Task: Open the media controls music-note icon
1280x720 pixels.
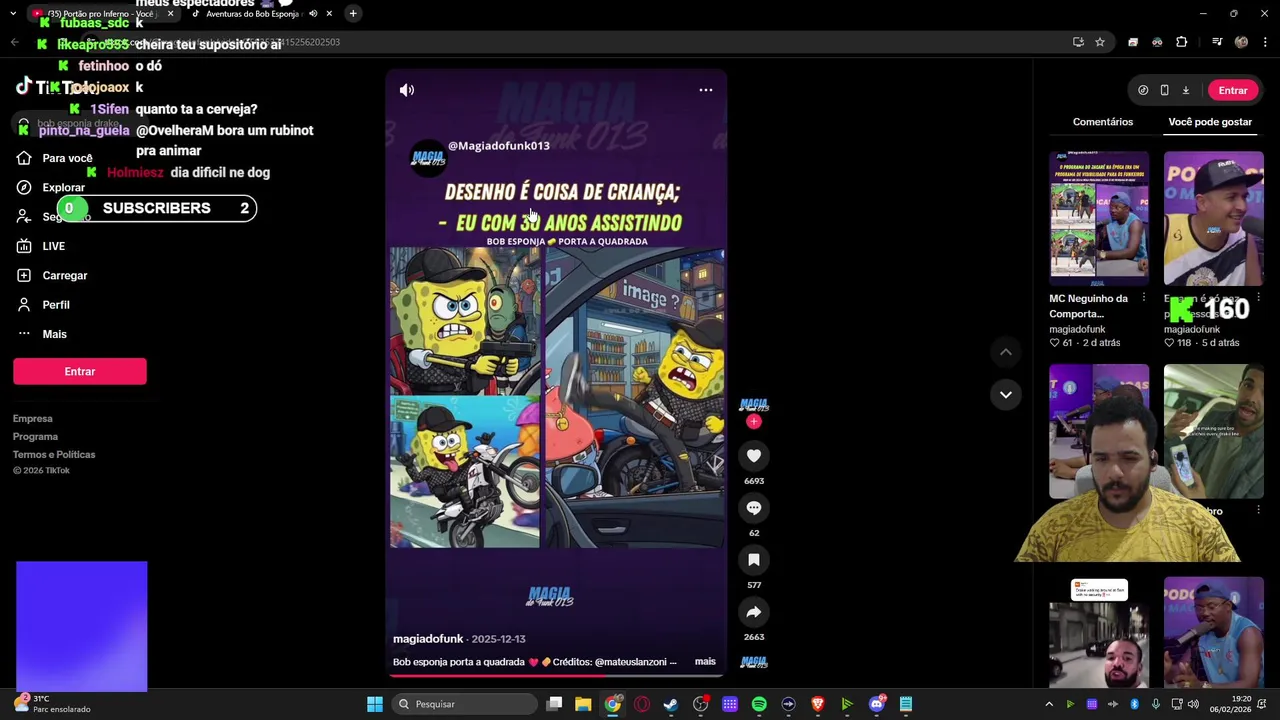Action: 1217,42
